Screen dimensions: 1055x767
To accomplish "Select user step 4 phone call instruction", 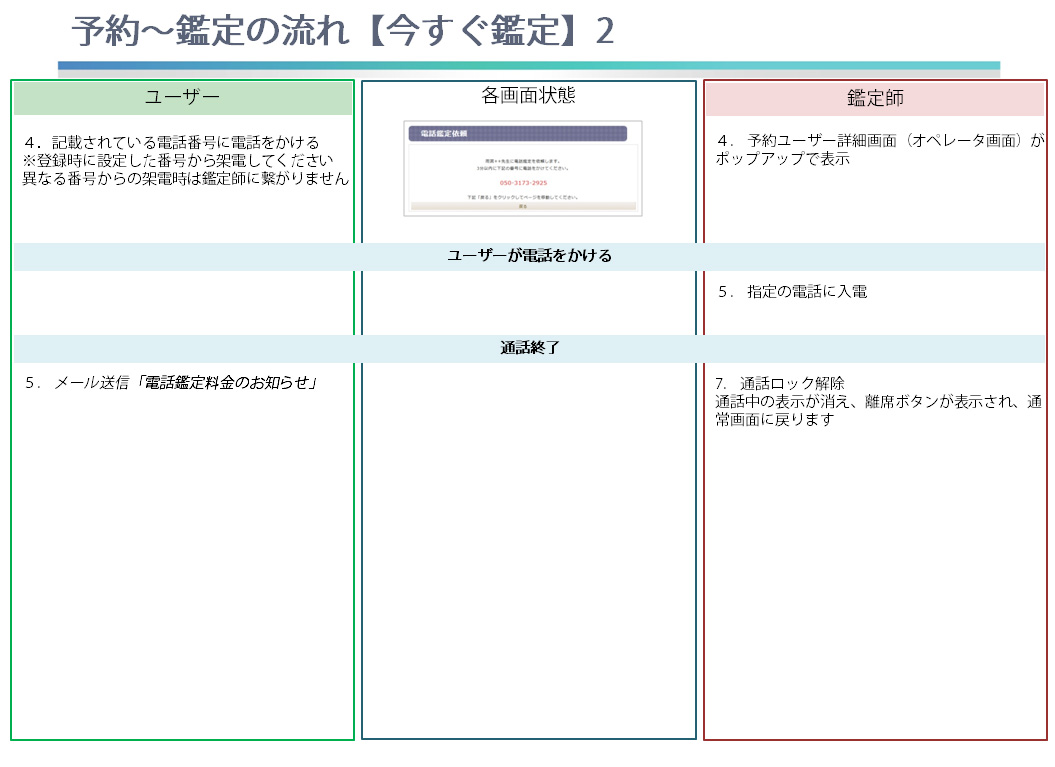I will [x=171, y=143].
